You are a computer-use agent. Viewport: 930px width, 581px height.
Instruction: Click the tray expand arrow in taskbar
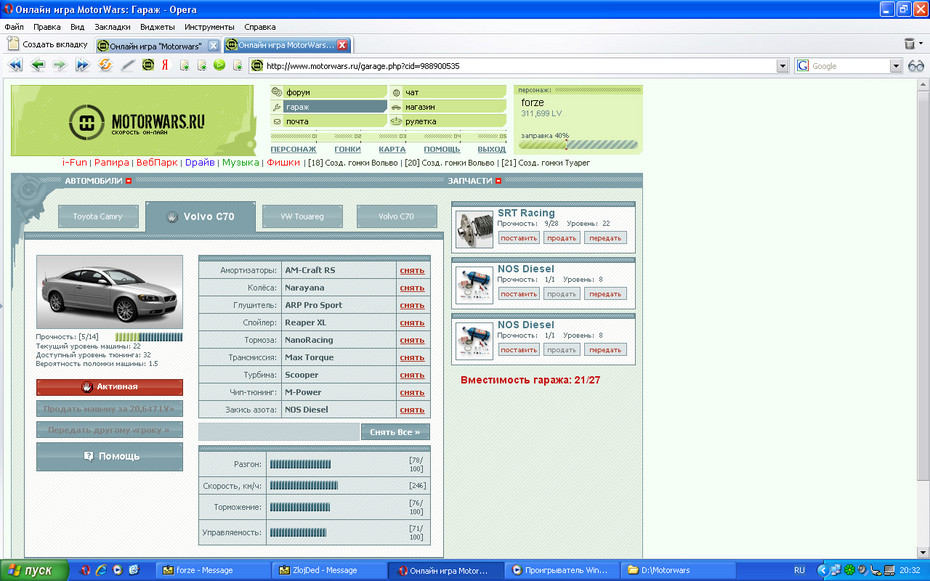pyautogui.click(x=822, y=570)
